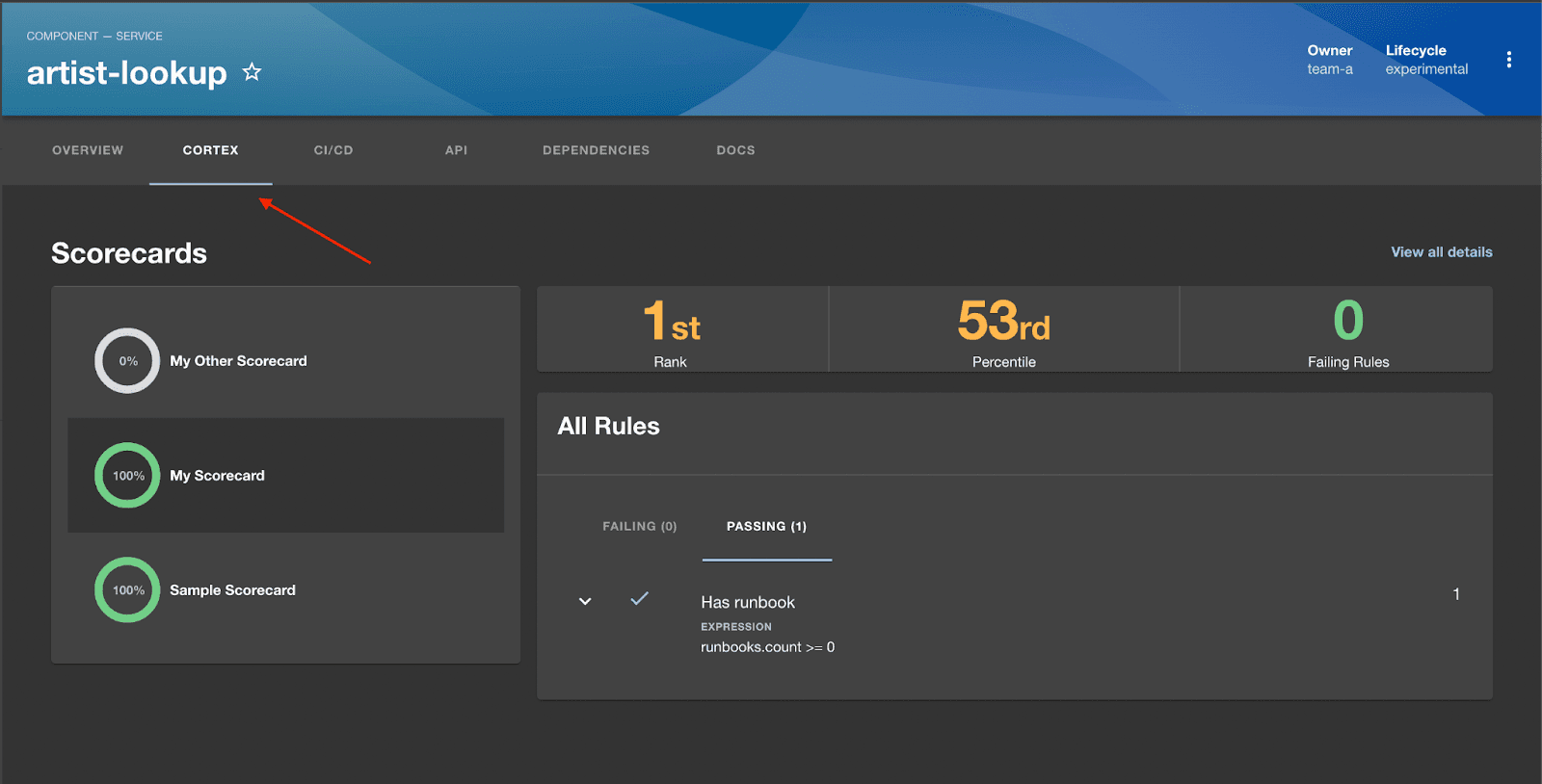This screenshot has width=1542, height=784.
Task: Click the View all details link
Action: pyautogui.click(x=1441, y=252)
